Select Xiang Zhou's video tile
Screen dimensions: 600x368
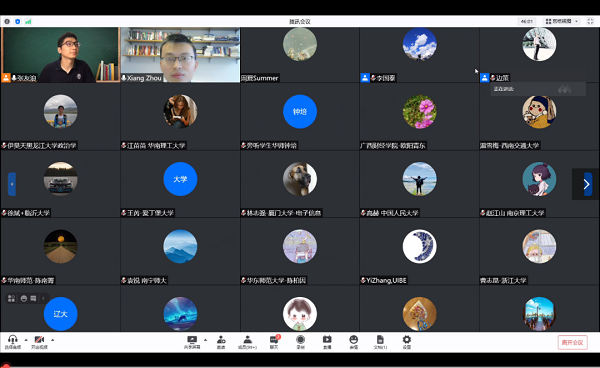[180, 55]
